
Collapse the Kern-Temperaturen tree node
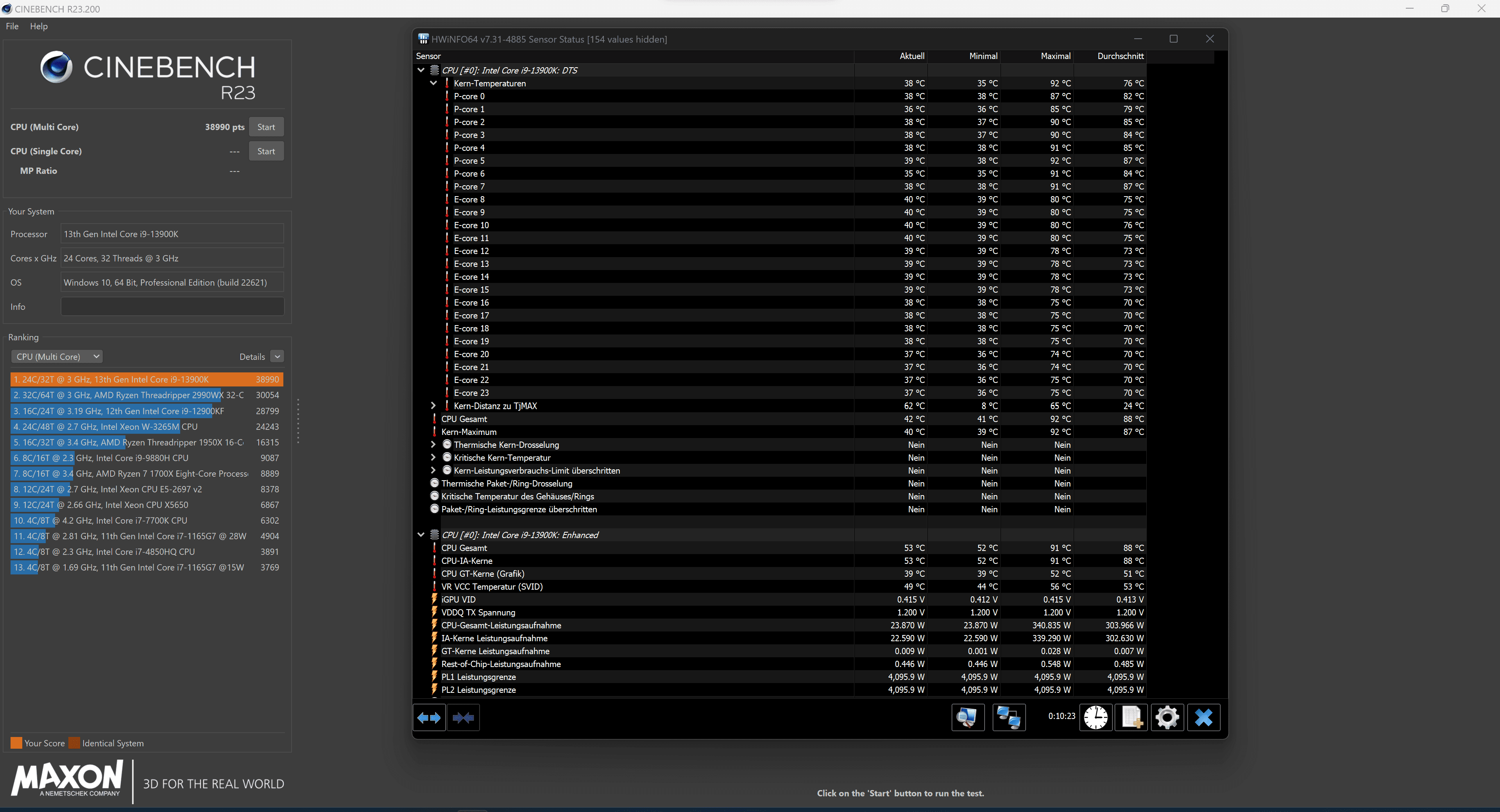433,83
